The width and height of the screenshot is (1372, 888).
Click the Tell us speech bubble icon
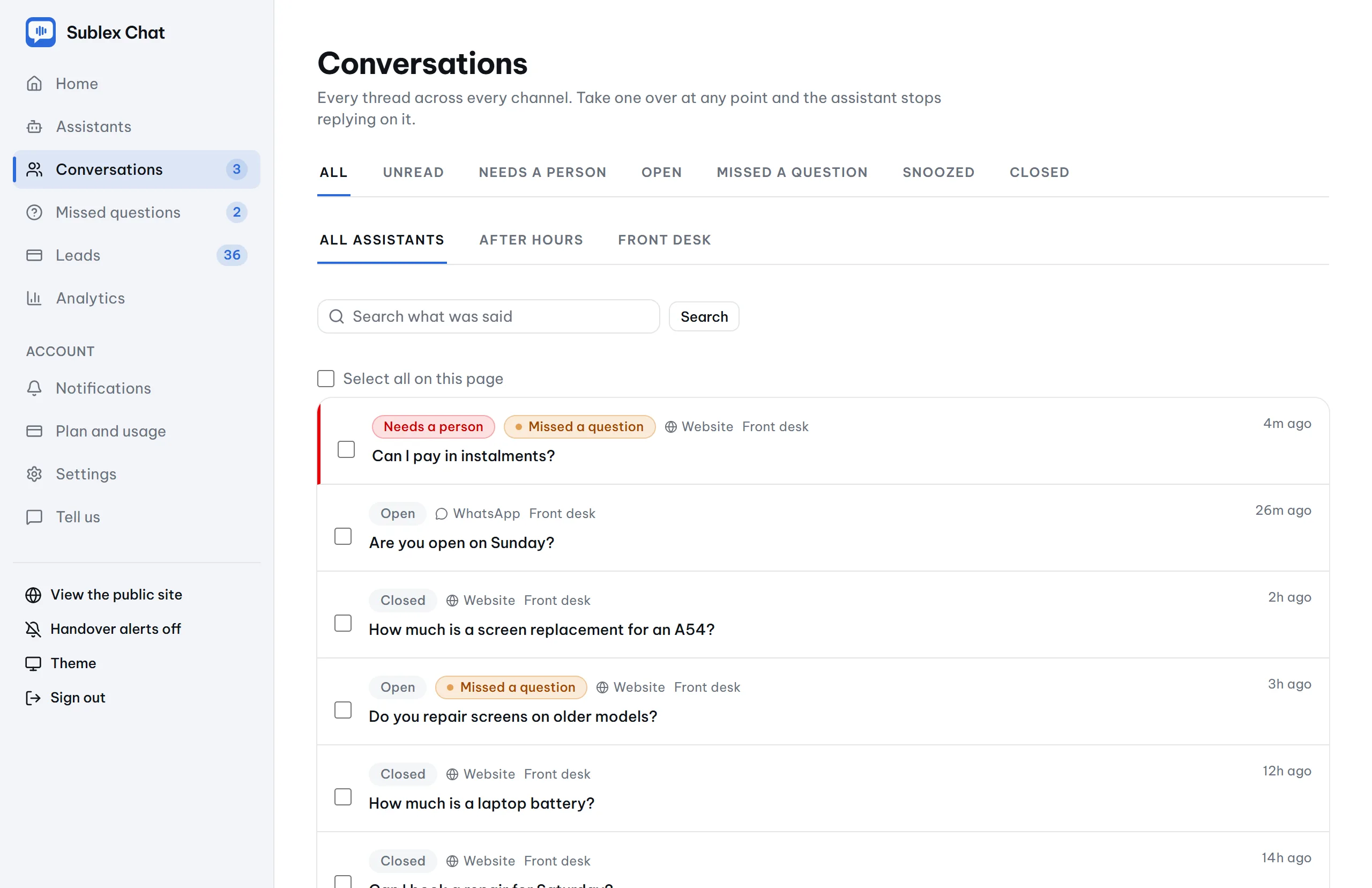35,516
